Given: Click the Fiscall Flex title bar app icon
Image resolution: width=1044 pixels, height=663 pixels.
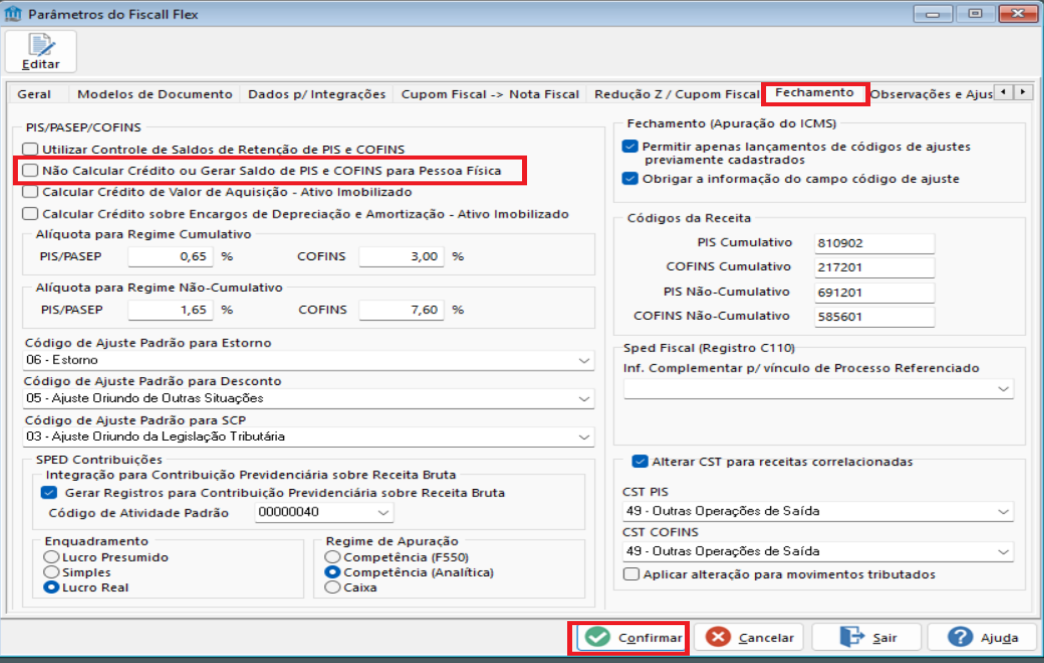Looking at the screenshot, I should point(13,13).
